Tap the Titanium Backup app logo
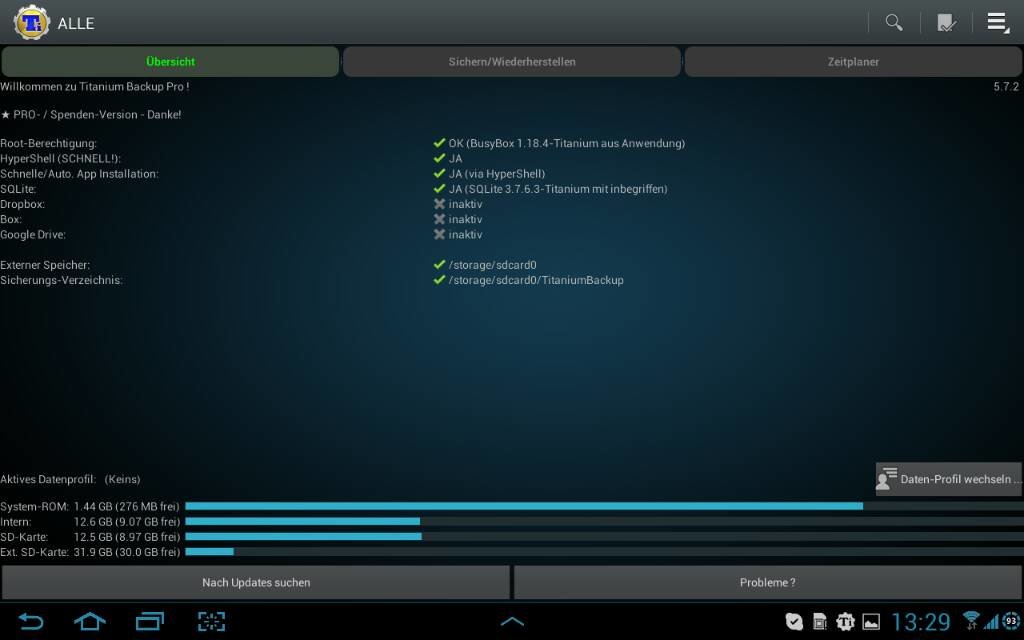The height and width of the screenshot is (640, 1024). point(31,23)
